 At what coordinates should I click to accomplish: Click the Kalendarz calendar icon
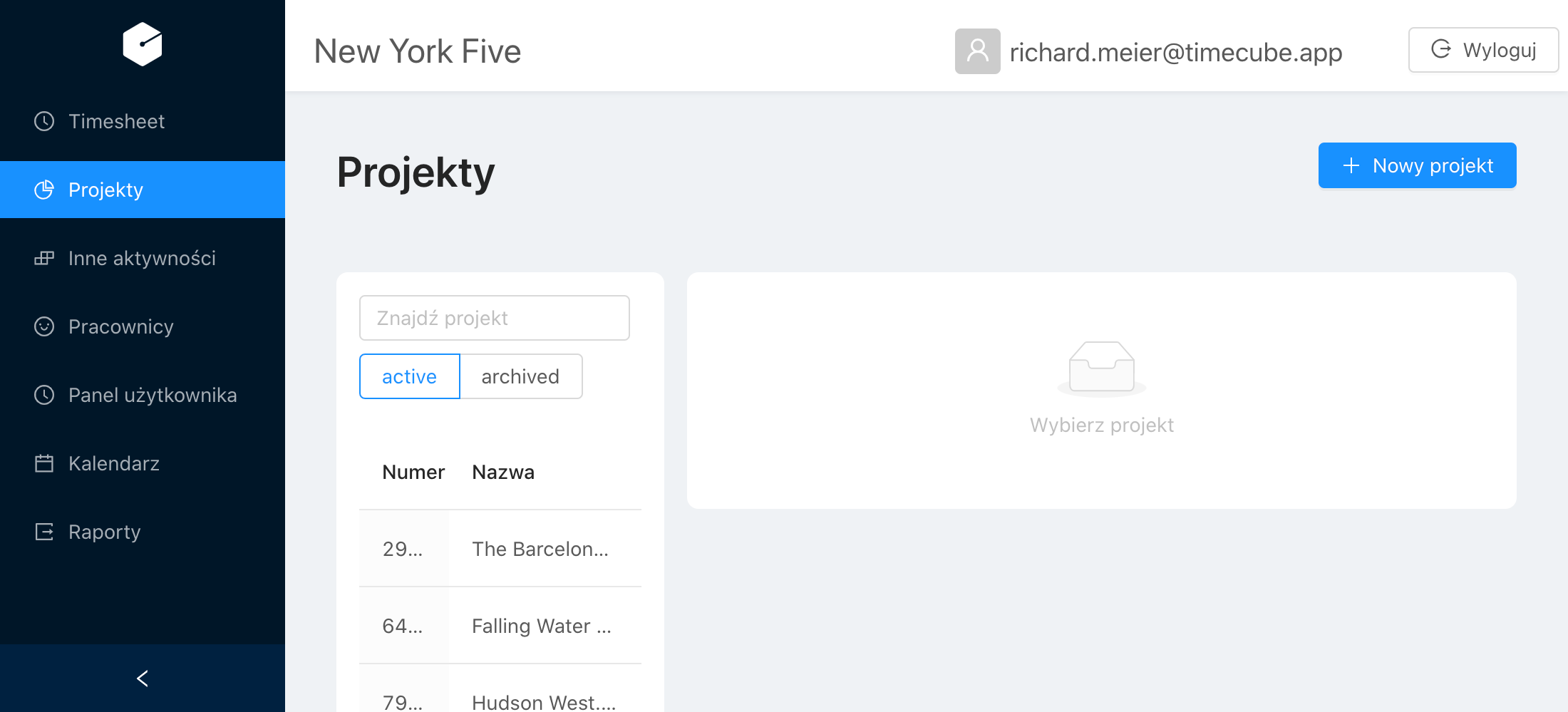[x=44, y=463]
